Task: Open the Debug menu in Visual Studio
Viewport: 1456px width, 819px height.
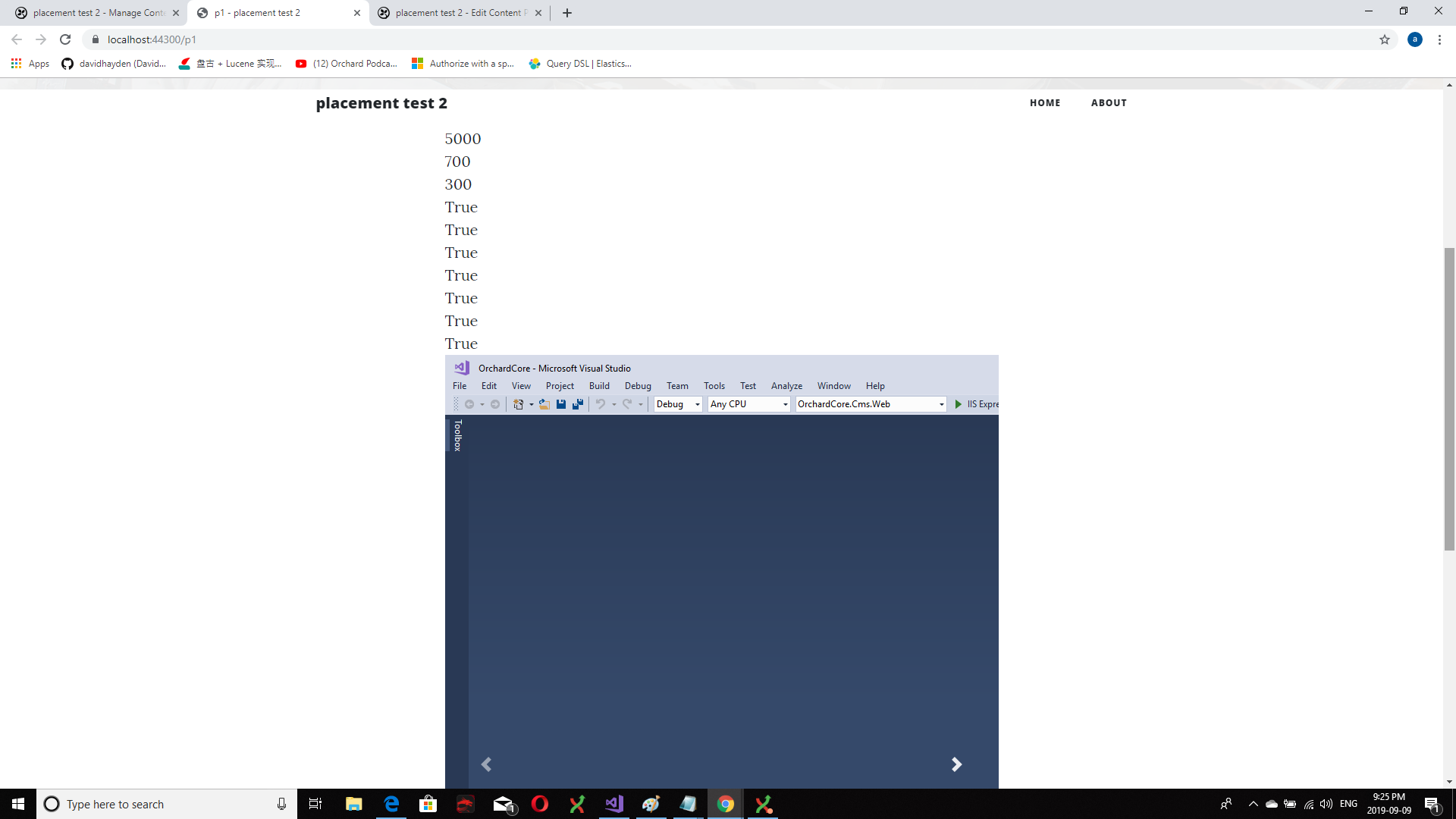Action: tap(637, 385)
